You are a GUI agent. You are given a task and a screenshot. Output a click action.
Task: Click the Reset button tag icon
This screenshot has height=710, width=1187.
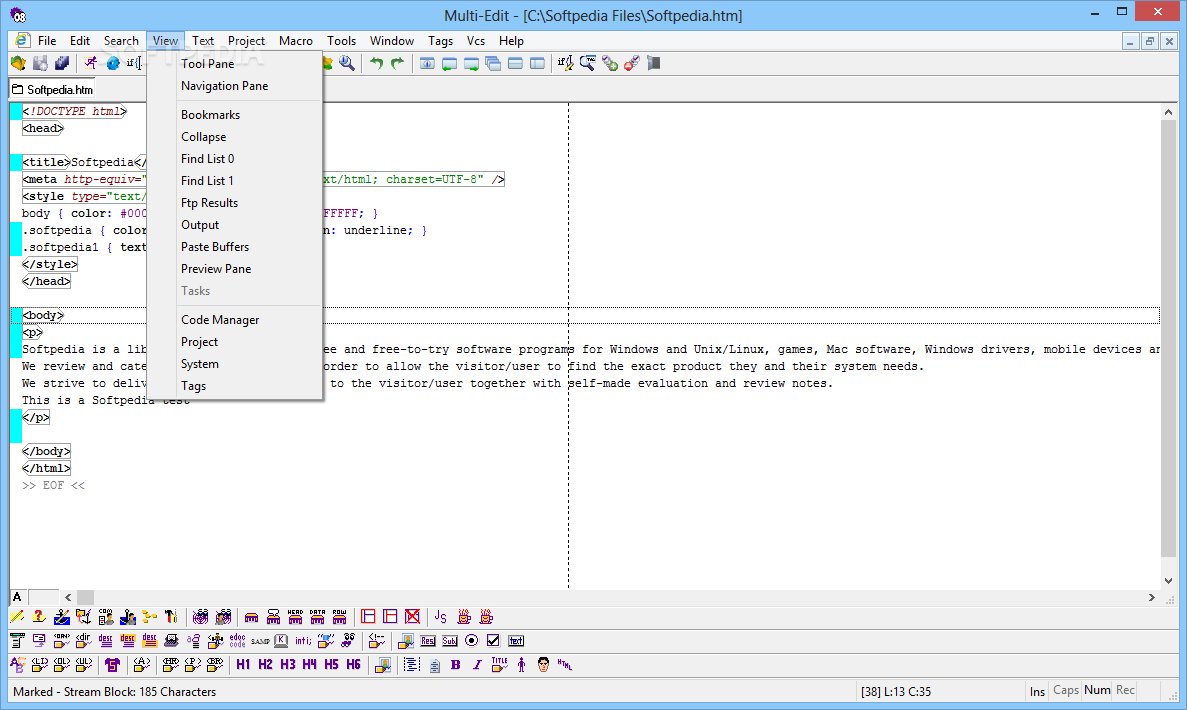428,641
